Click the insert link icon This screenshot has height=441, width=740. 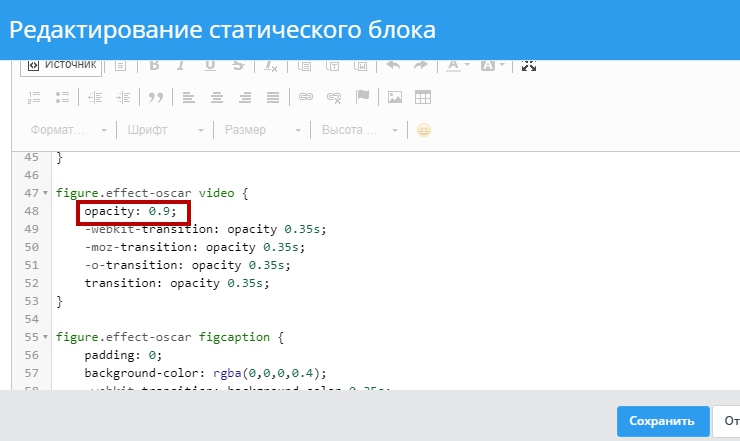(x=306, y=97)
